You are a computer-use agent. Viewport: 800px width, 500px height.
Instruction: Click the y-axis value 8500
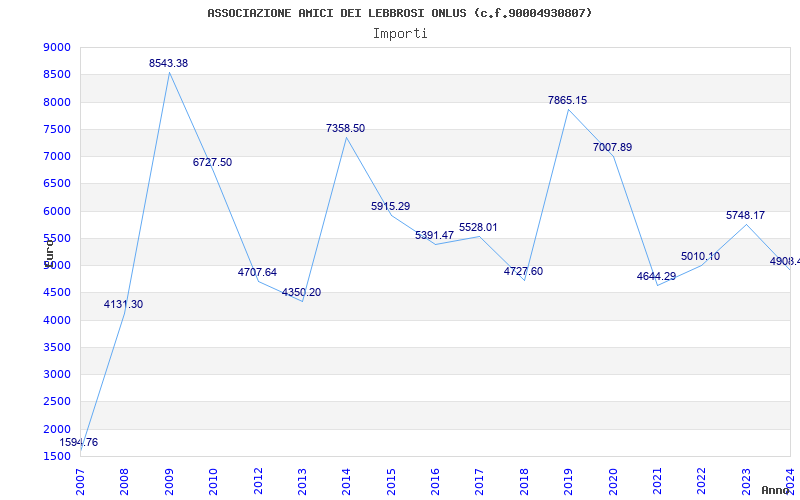coord(57,74)
